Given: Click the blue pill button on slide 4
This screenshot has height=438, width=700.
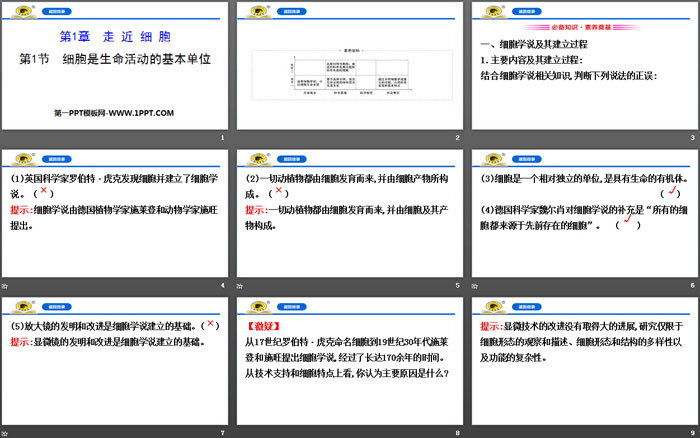Looking at the screenshot, I should (57, 159).
